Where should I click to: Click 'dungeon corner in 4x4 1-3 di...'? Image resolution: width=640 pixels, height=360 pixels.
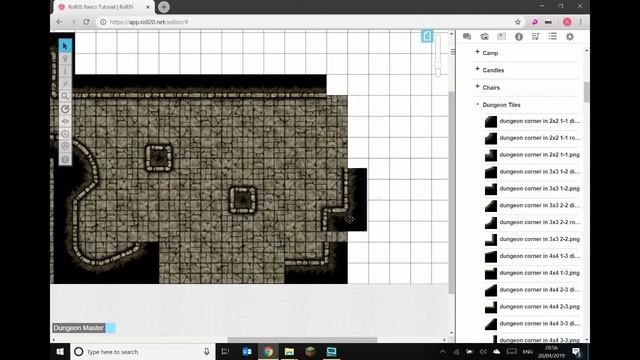tap(540, 256)
